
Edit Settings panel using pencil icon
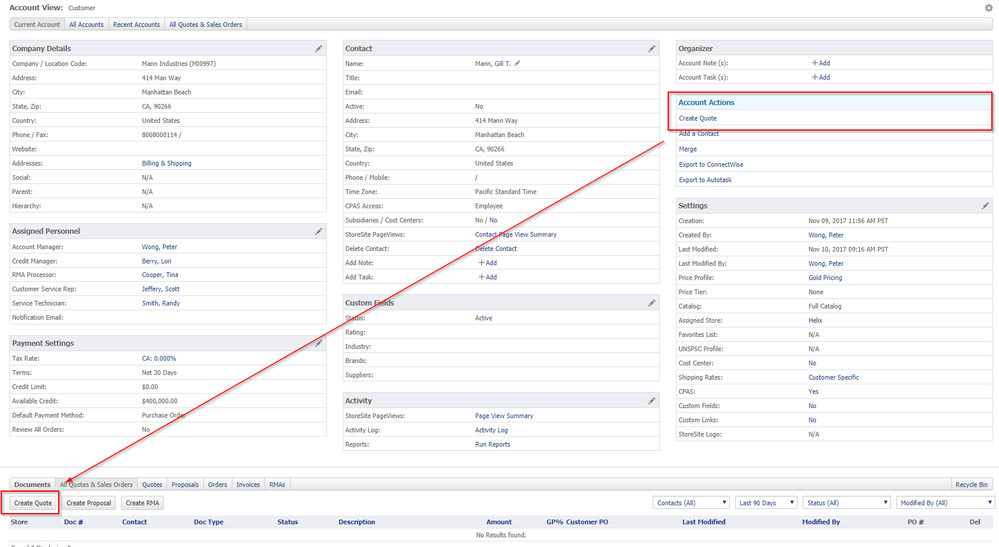pyautogui.click(x=985, y=206)
